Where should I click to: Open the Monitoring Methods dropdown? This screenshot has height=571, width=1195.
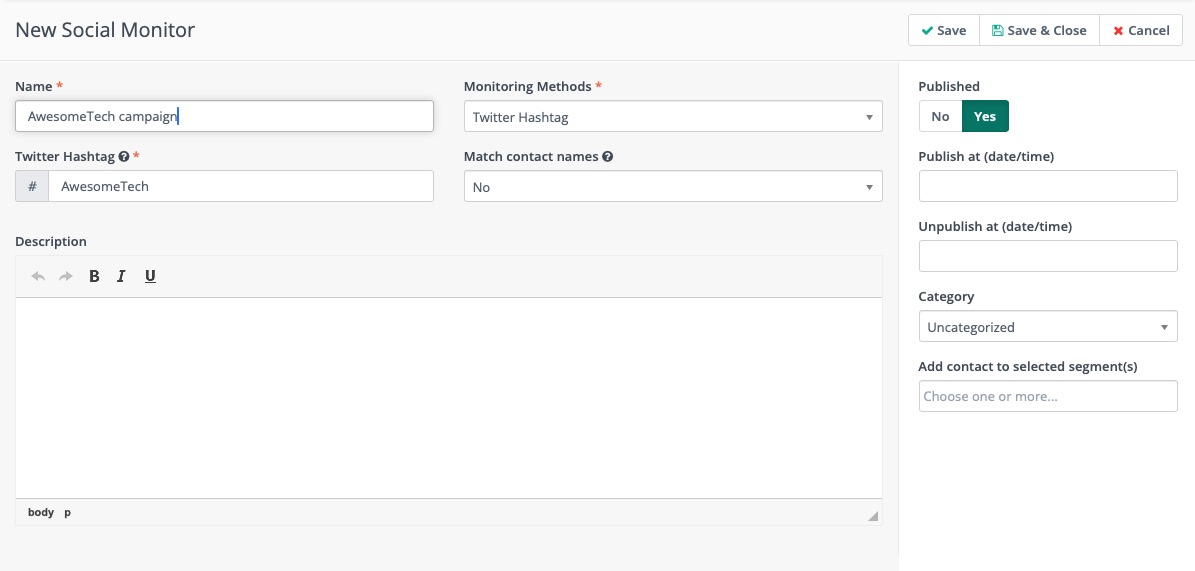click(672, 117)
